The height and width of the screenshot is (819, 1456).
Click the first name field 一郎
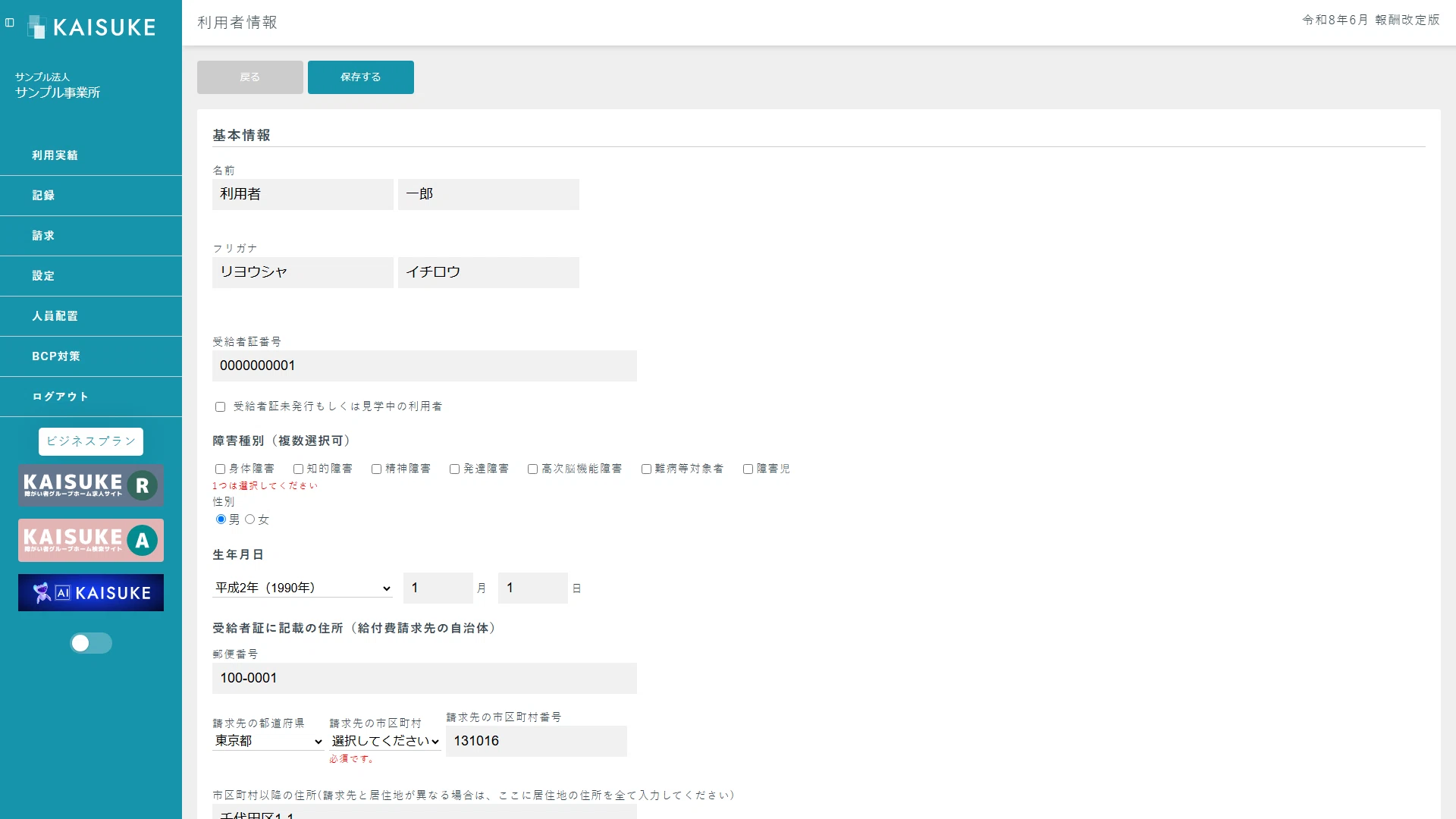488,194
